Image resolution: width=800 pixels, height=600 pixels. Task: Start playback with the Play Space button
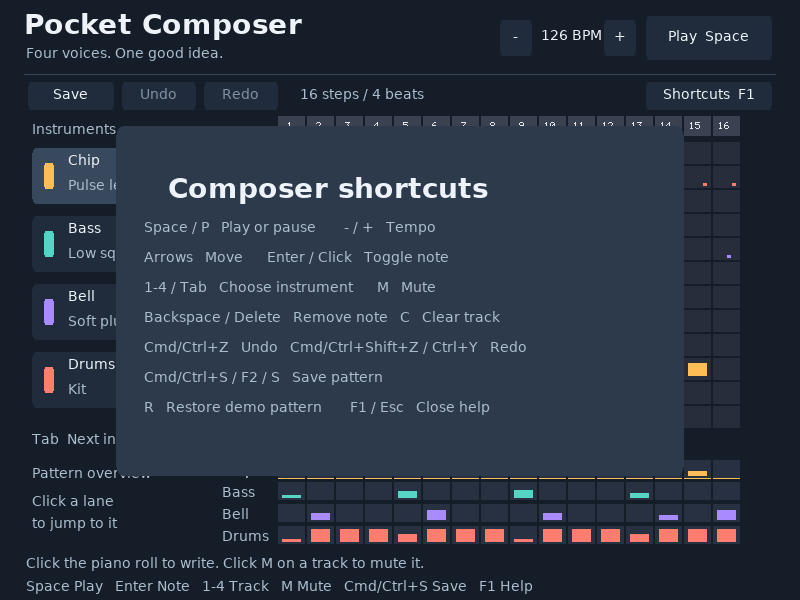[709, 38]
